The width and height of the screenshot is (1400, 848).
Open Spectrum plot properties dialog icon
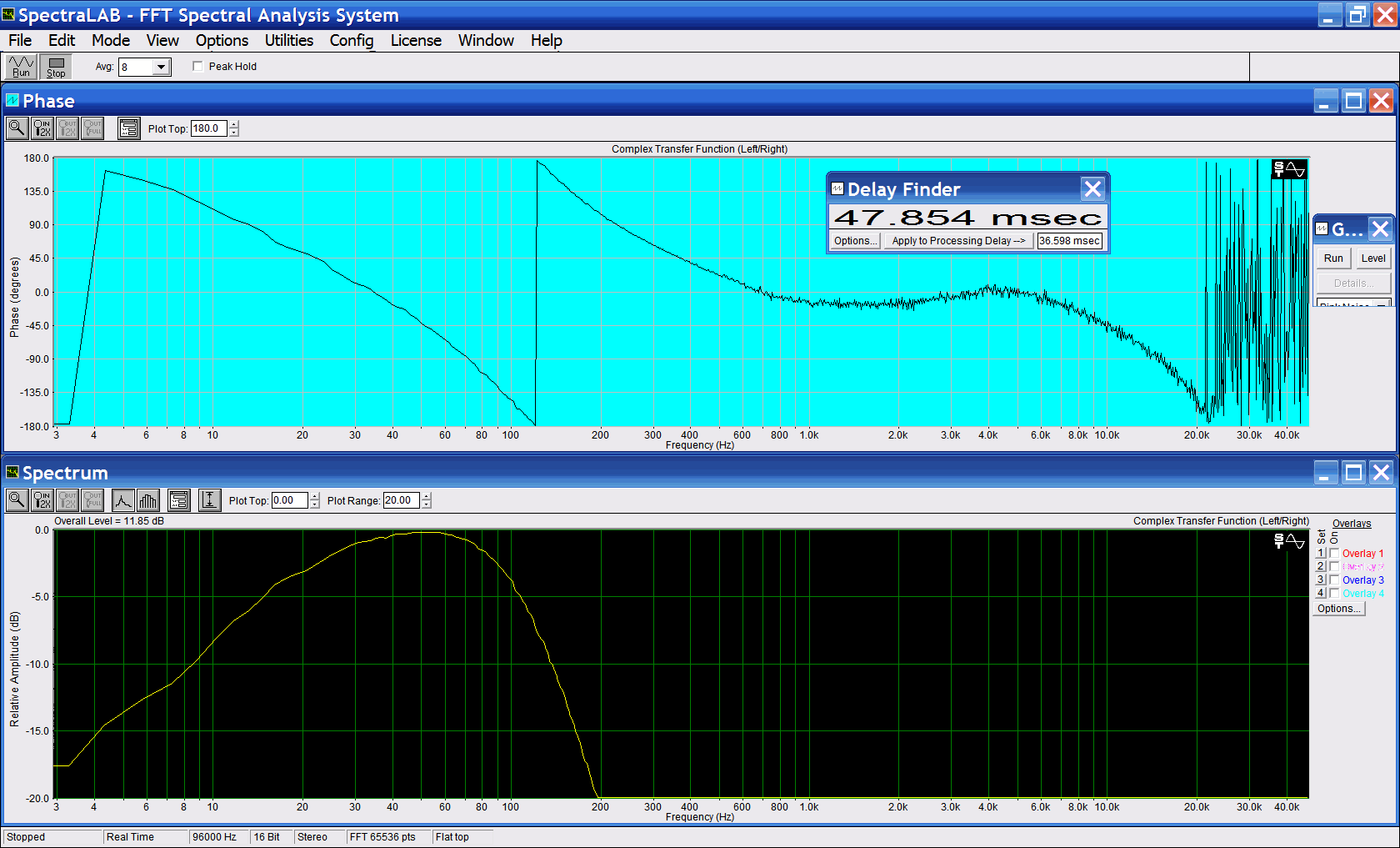(x=179, y=500)
